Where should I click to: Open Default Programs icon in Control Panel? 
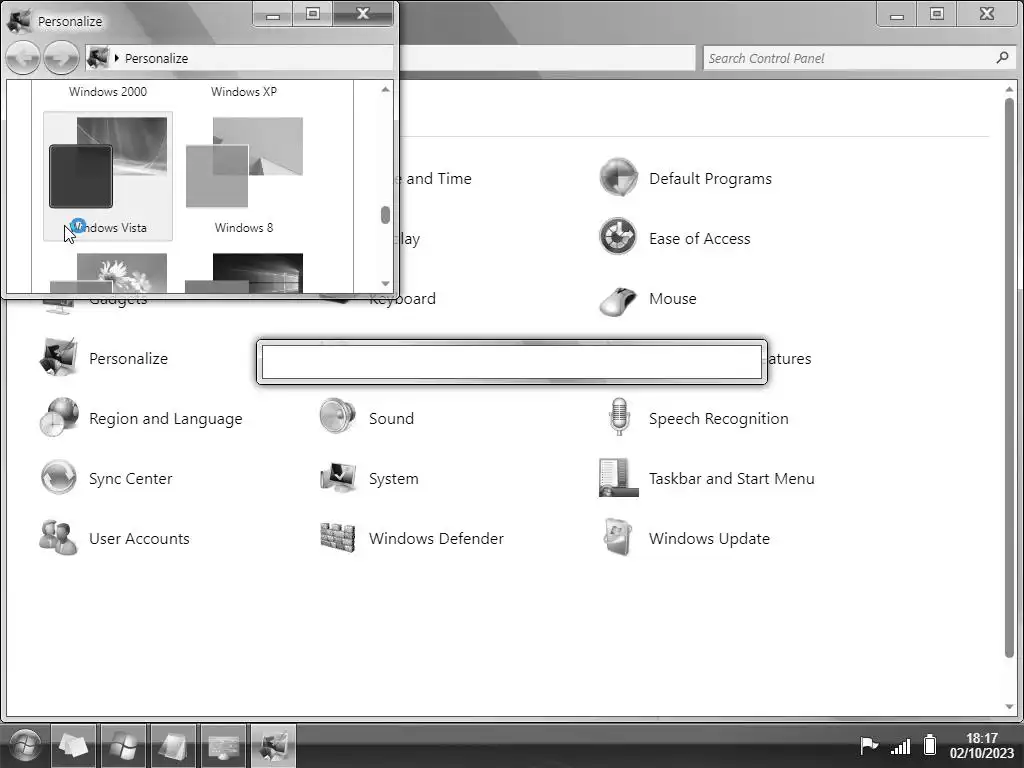[618, 178]
